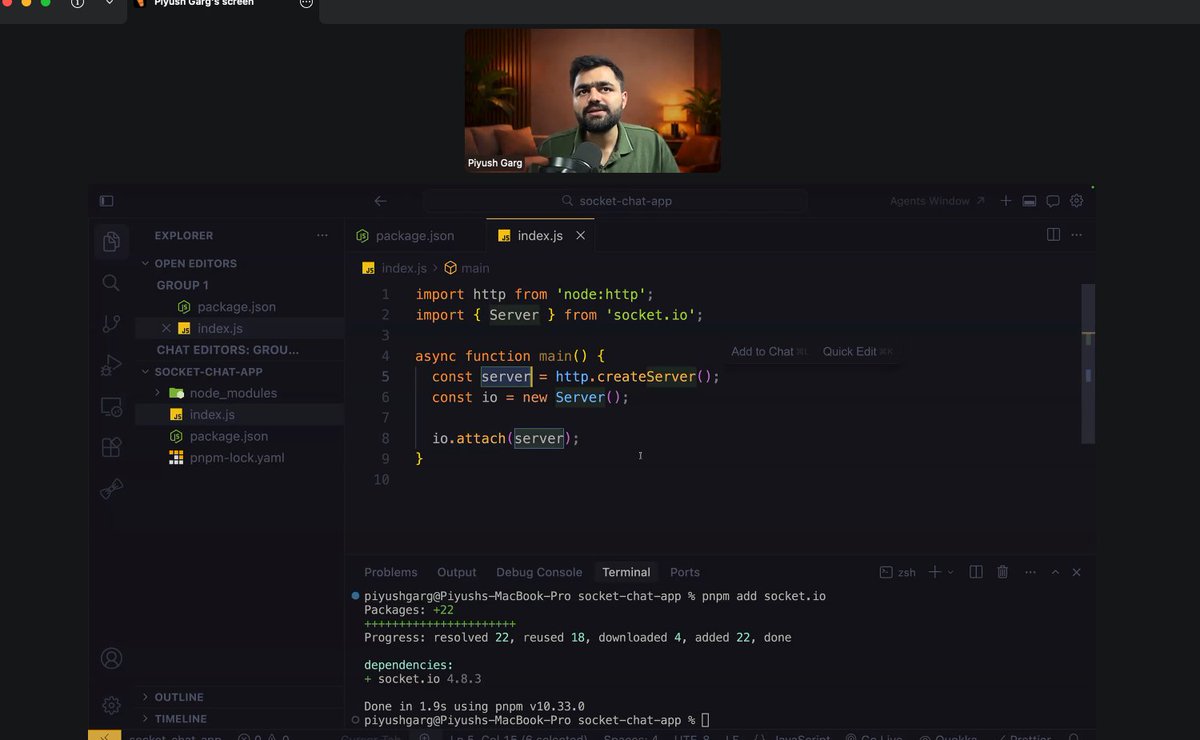
Task: Select the index.js editor tab
Action: pyautogui.click(x=541, y=236)
